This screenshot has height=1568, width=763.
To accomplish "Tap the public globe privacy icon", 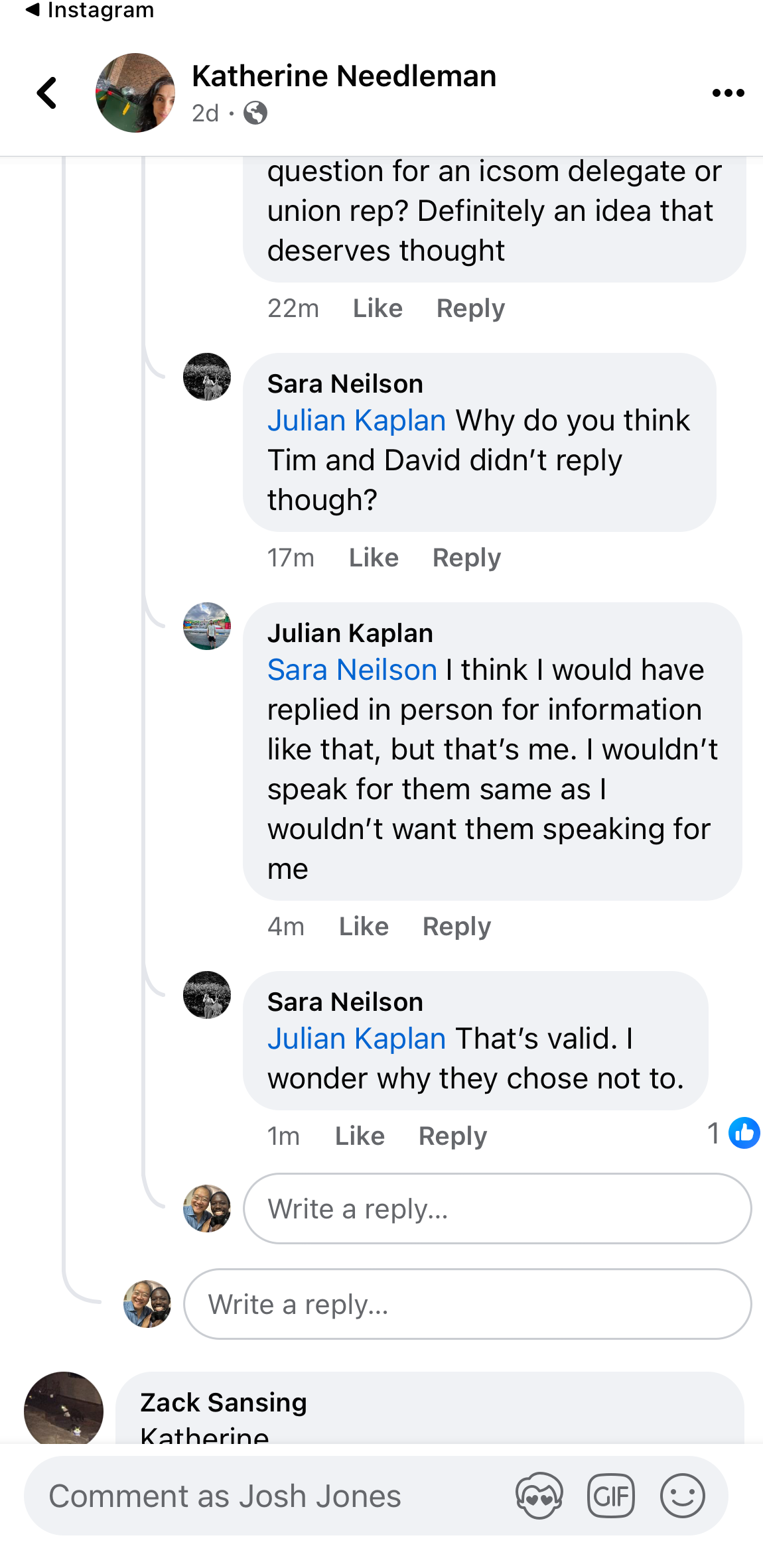I will click(x=255, y=113).
